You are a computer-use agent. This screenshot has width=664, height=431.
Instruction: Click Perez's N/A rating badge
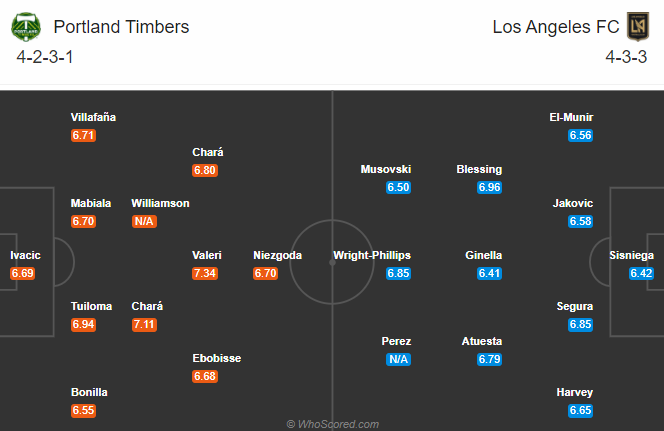pos(398,359)
